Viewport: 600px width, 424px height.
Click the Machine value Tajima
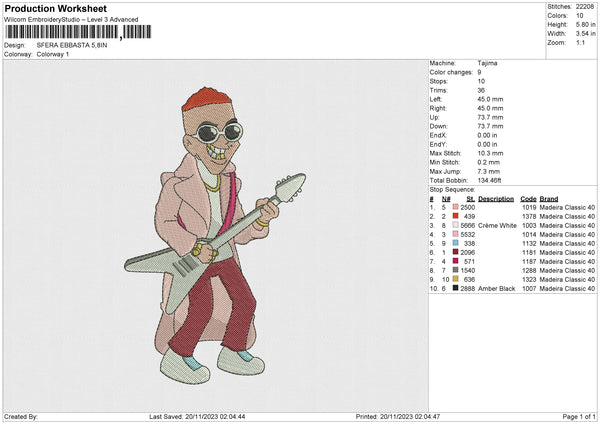pyautogui.click(x=487, y=63)
